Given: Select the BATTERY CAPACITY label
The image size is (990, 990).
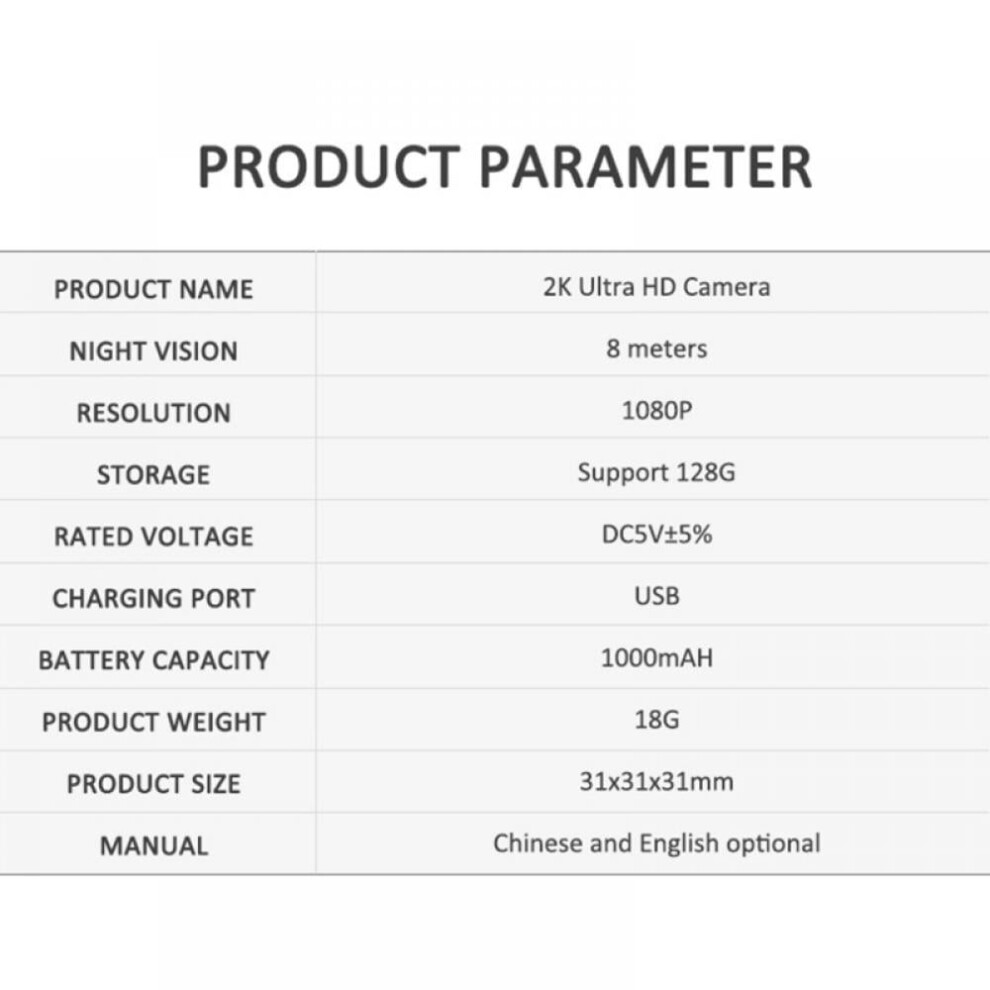Looking at the screenshot, I should [x=153, y=660].
